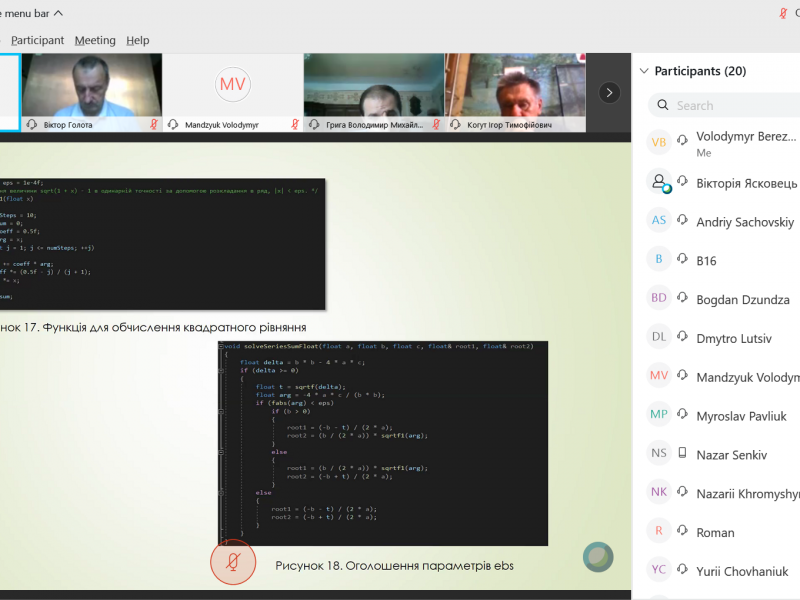Screen dimensions: 800x600
Task: Open the Help menu
Action: tap(138, 40)
